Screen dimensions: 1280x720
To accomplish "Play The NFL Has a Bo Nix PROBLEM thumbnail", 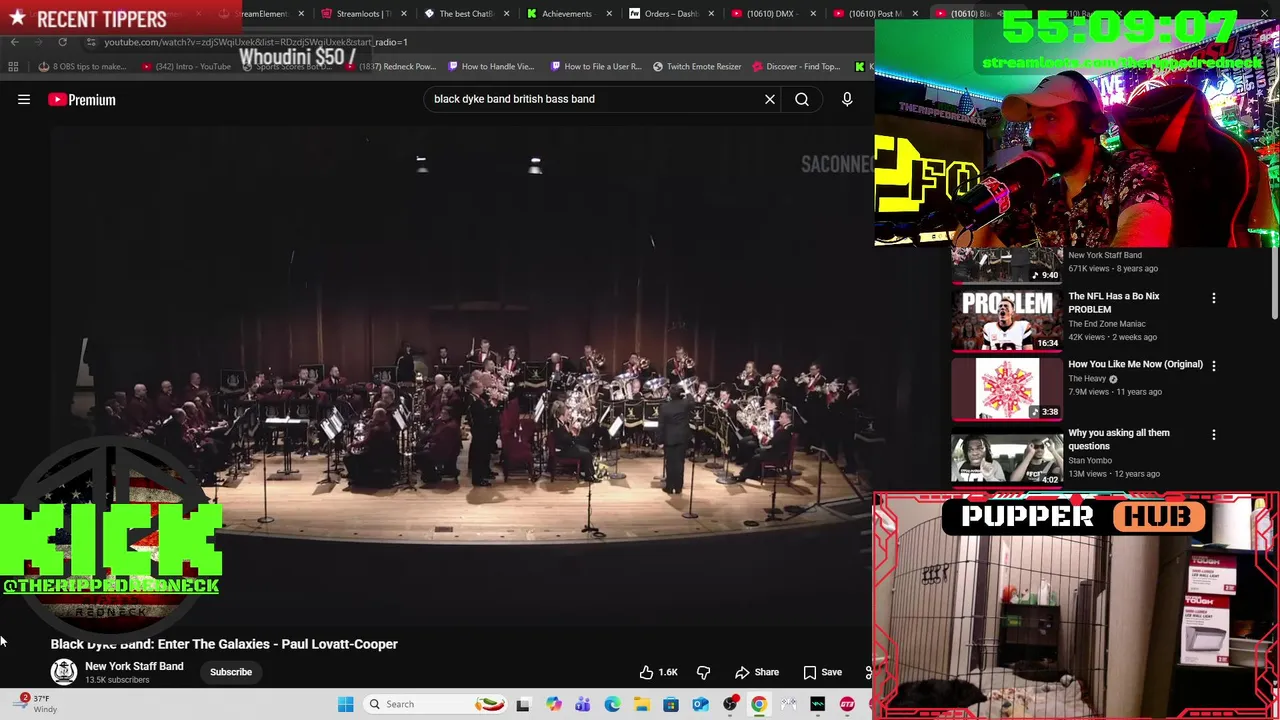I will click(1006, 320).
